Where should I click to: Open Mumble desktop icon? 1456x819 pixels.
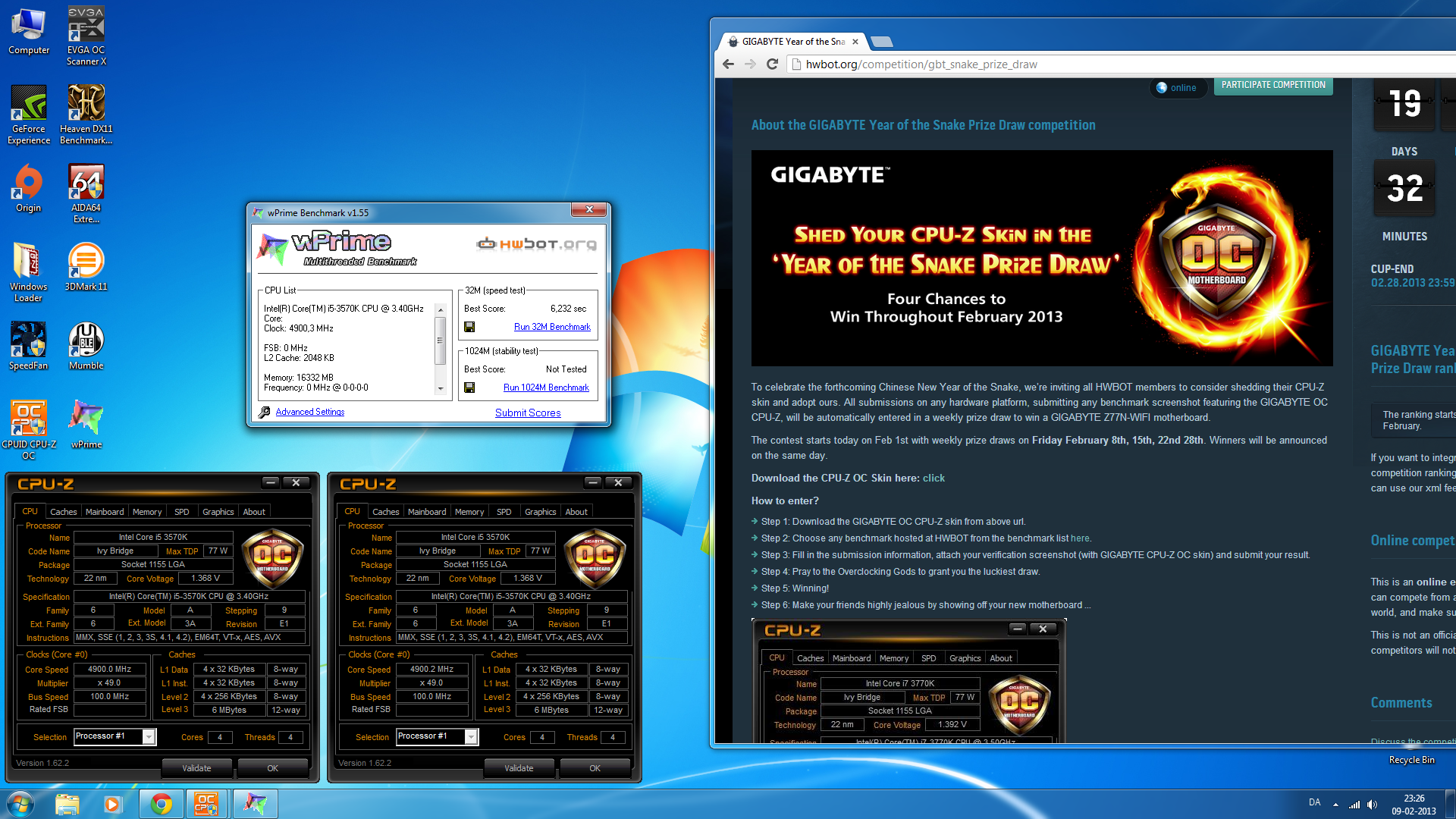coord(86,347)
